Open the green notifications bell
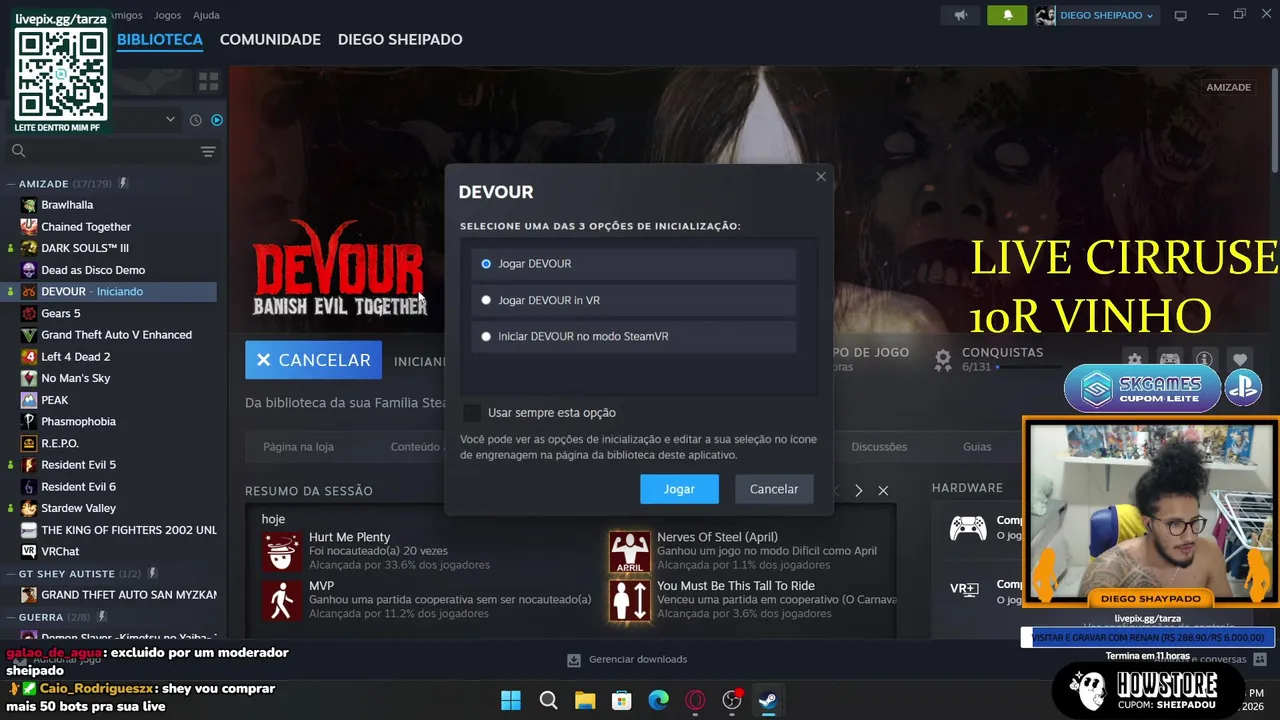The image size is (1280, 720). pyautogui.click(x=1007, y=15)
